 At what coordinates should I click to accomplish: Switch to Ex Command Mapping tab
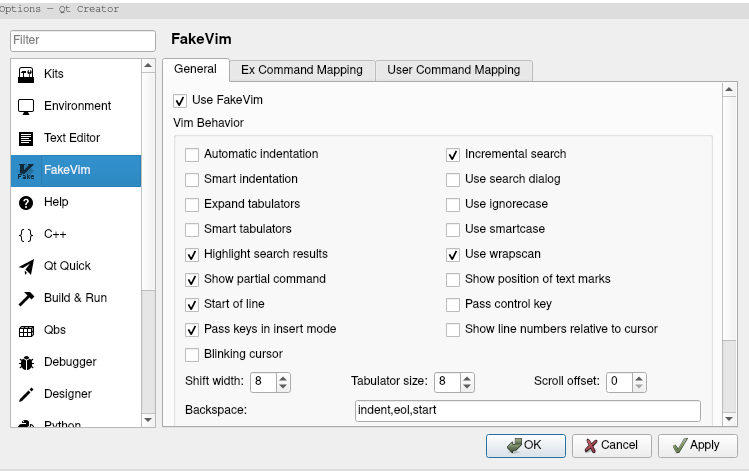tap(302, 70)
